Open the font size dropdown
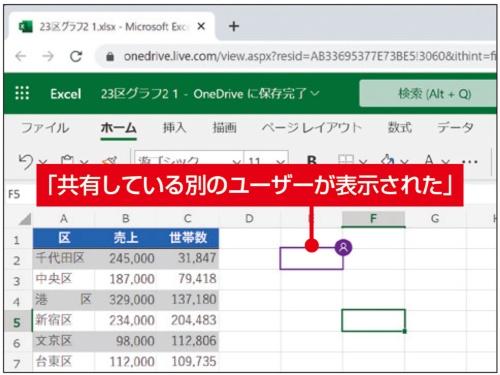The image size is (500, 375). [x=280, y=162]
